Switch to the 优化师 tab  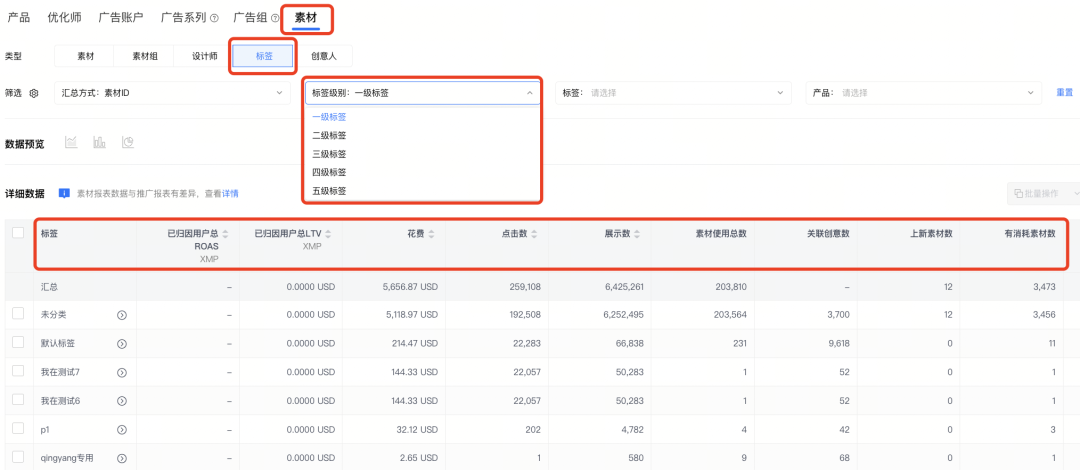pos(64,18)
